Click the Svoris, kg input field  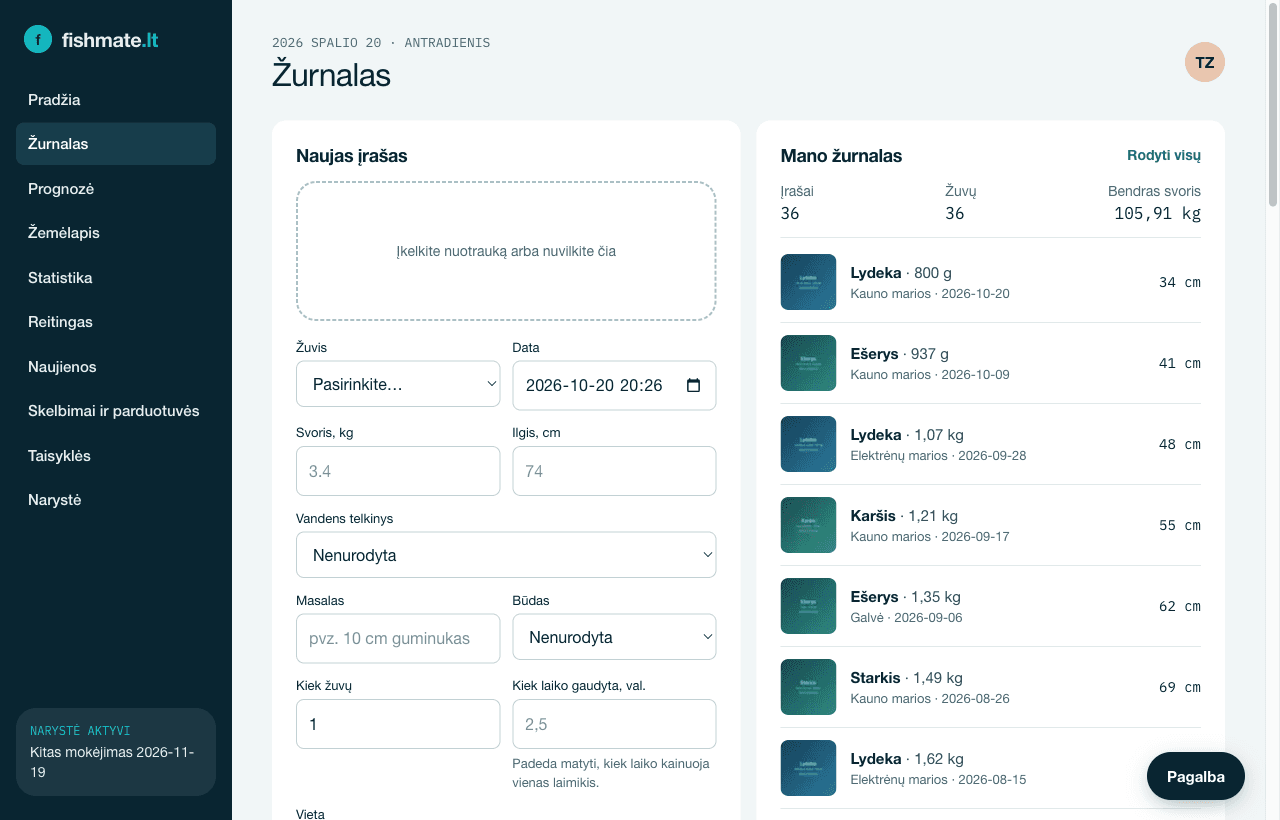(398, 471)
